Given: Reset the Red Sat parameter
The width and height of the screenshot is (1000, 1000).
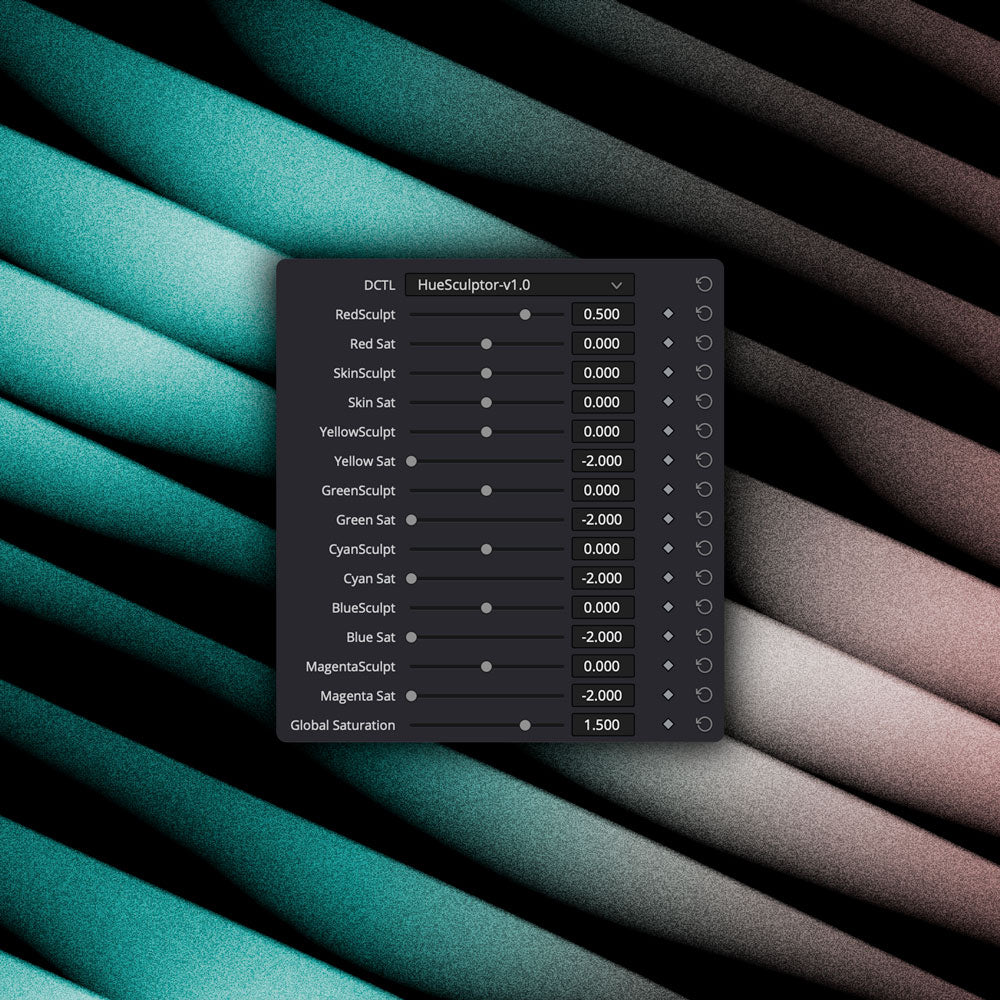Looking at the screenshot, I should click(703, 343).
